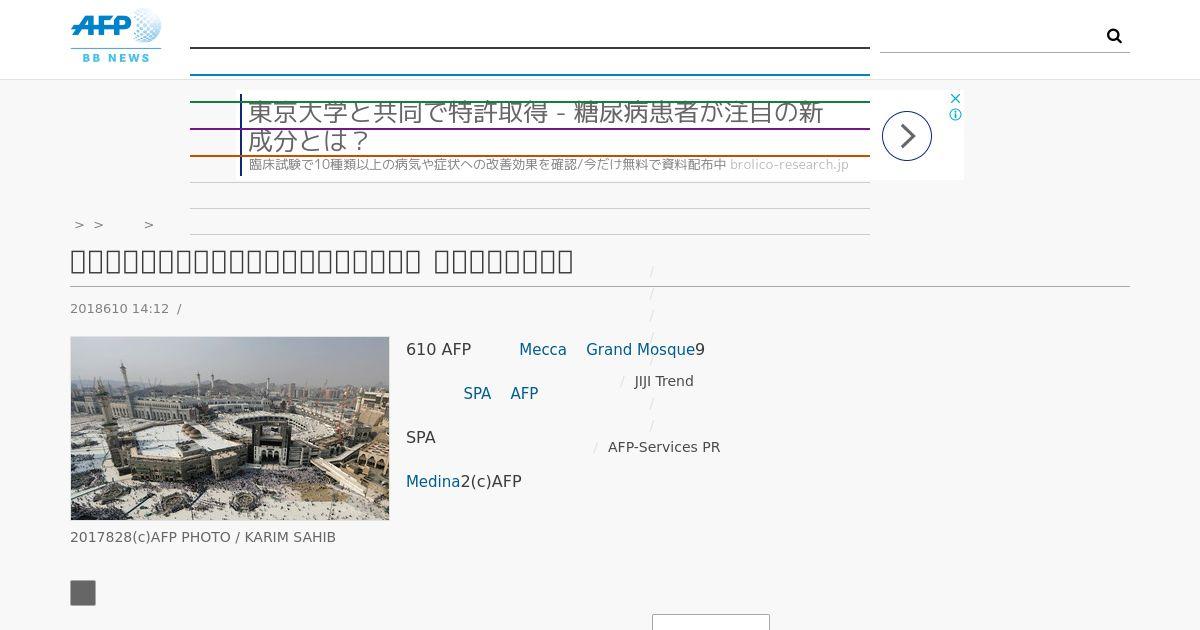Open the Tokyo University patent ad headline
Screen dimensions: 1200x630
click(x=536, y=126)
